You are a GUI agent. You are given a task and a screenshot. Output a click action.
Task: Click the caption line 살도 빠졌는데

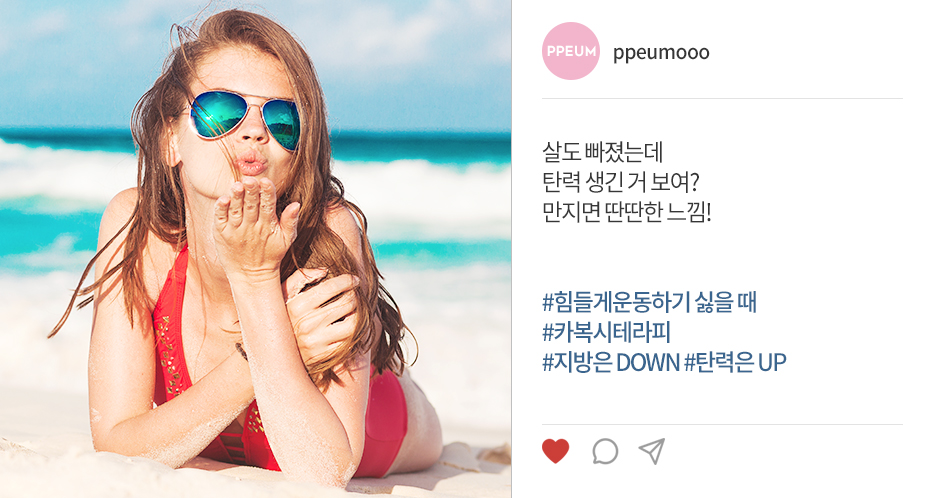602,152
